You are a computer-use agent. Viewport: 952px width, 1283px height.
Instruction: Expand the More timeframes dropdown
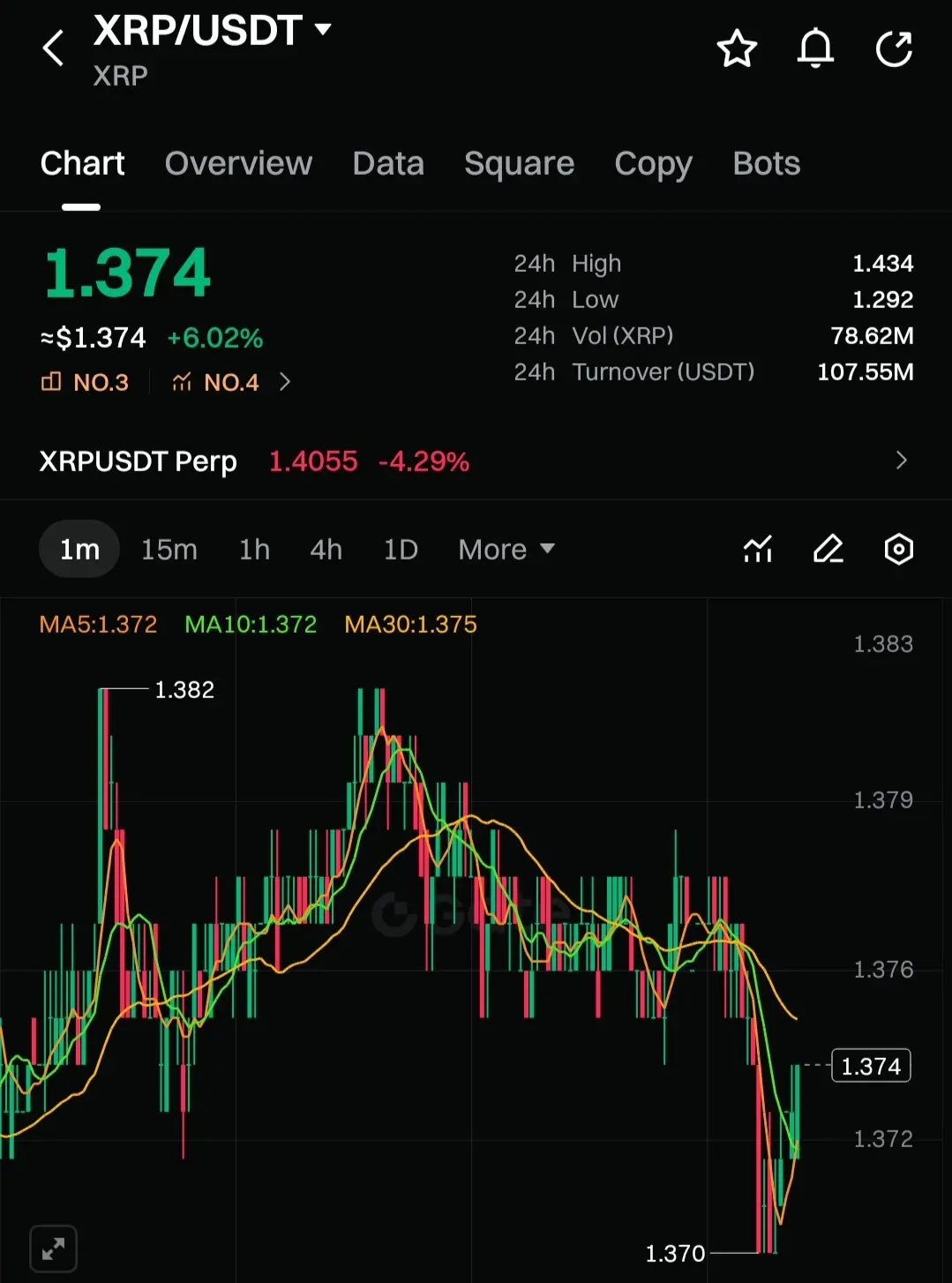coord(506,549)
